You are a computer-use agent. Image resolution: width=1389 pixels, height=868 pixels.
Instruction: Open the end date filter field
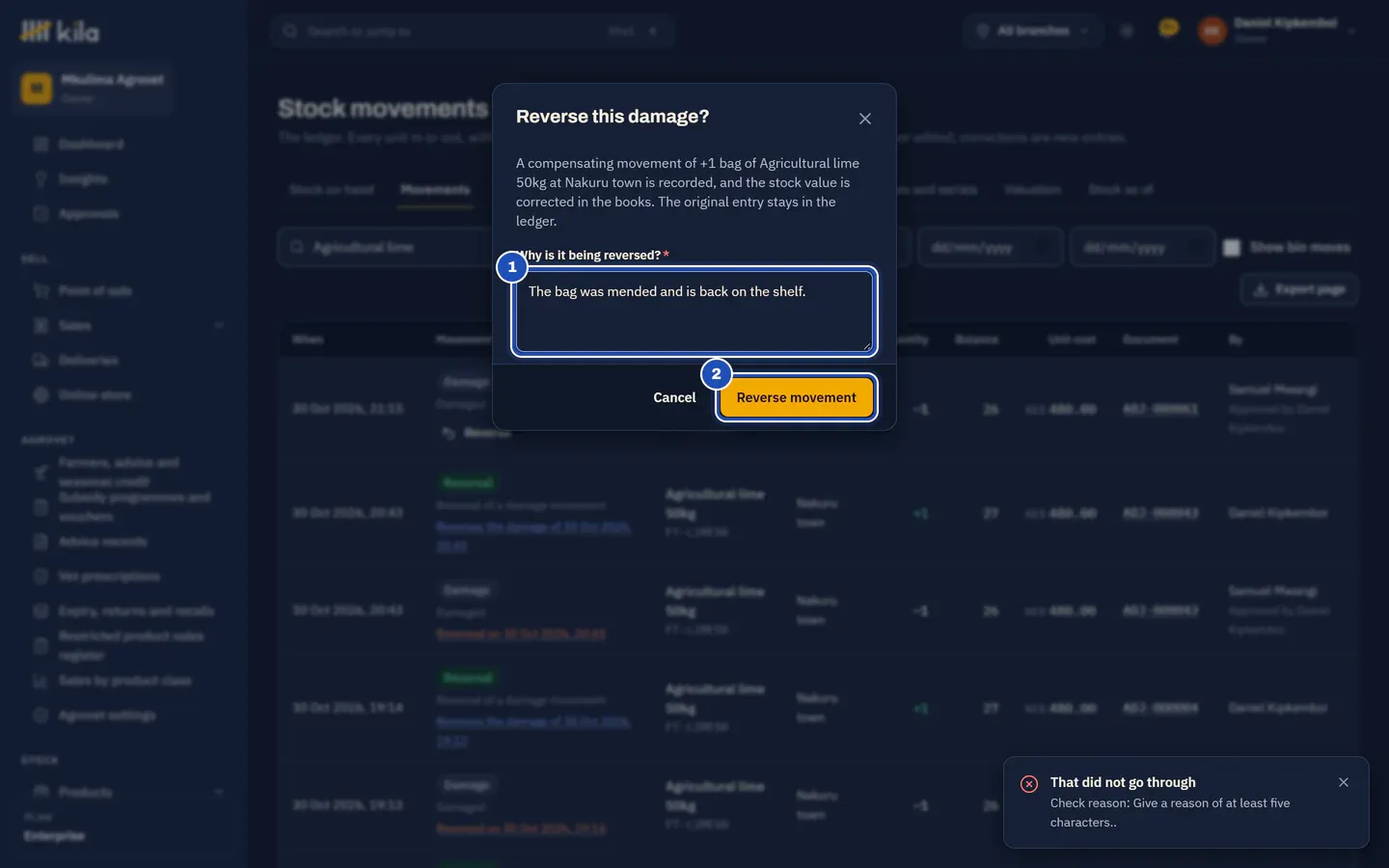(1142, 248)
